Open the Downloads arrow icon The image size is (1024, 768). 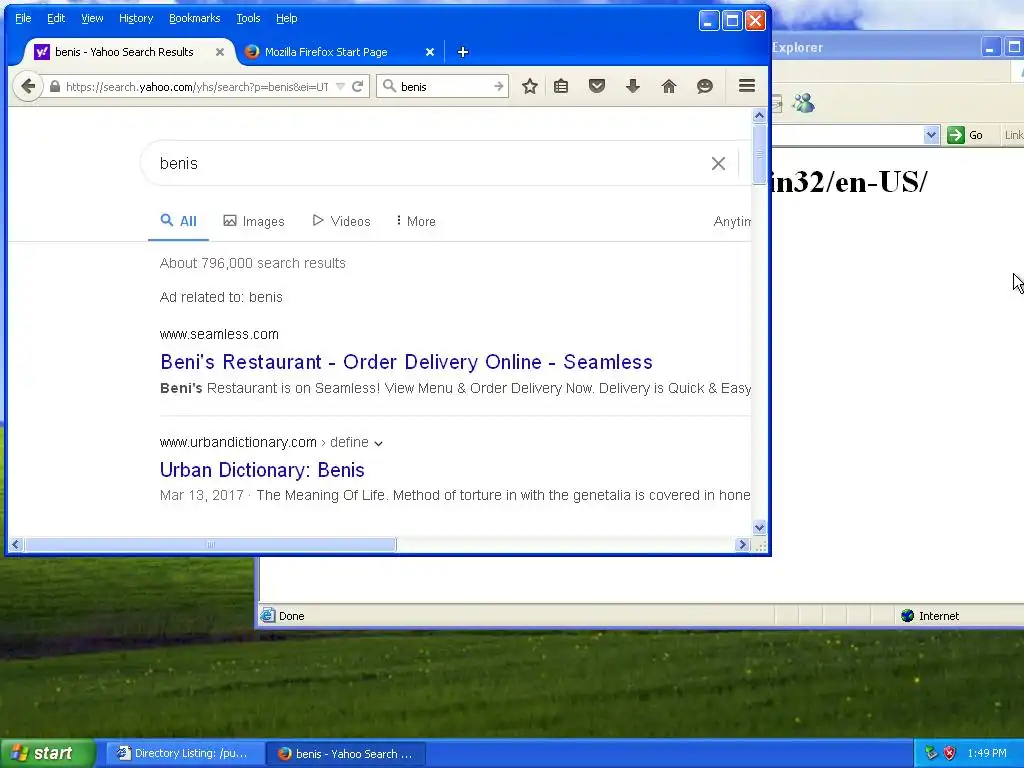tap(633, 86)
